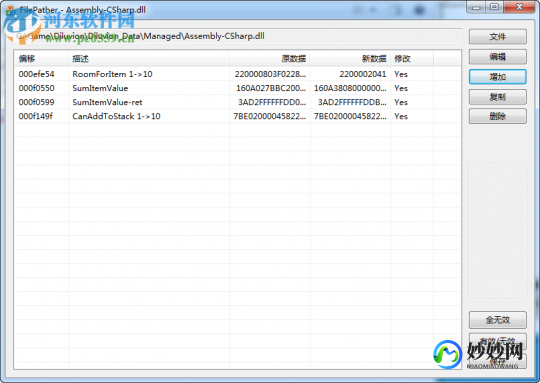Select the SumItemValue-ret patch entry
The height and width of the screenshot is (383, 540).
click(x=237, y=102)
